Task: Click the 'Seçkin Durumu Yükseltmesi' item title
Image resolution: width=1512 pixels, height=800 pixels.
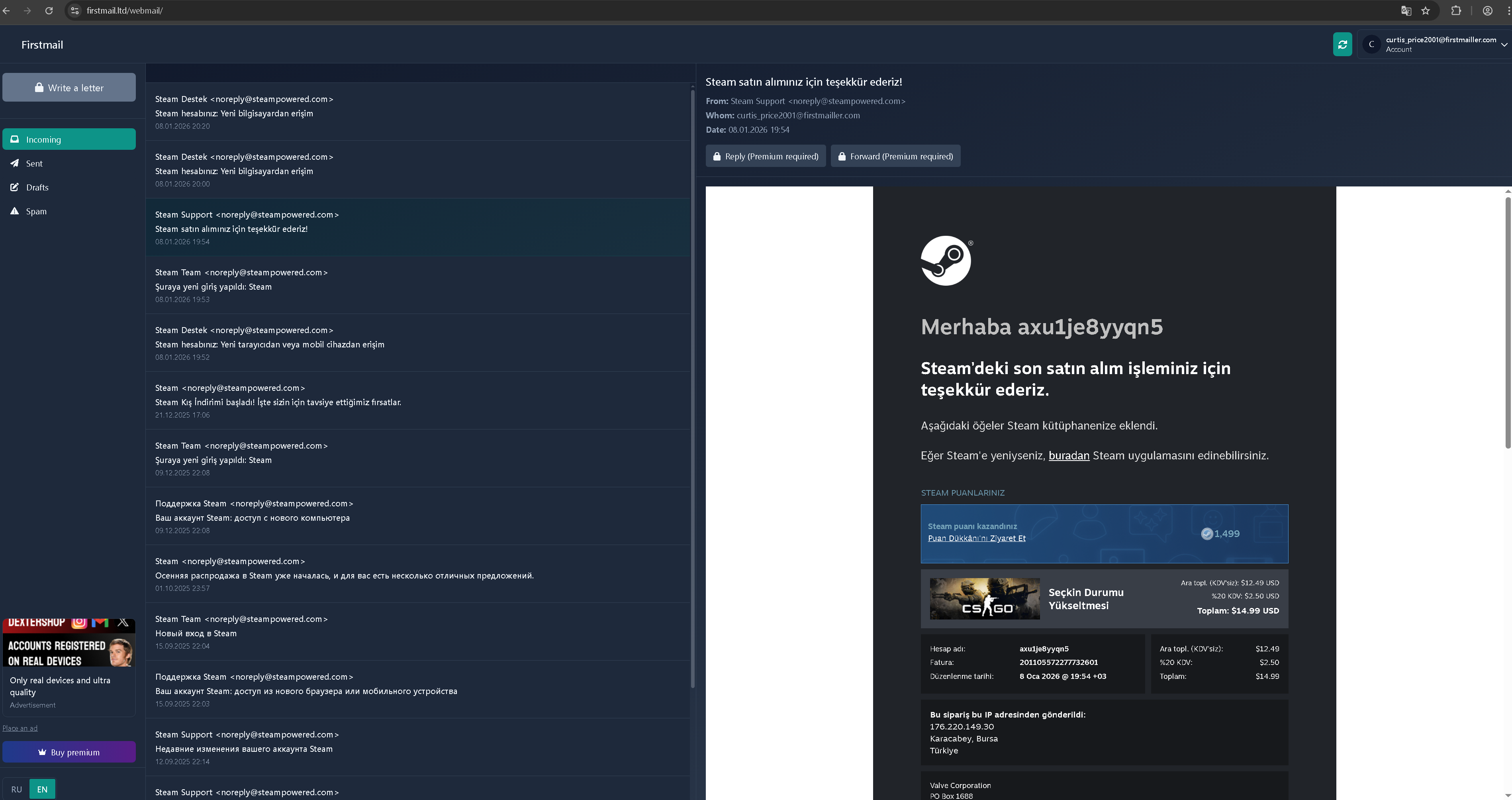Action: pos(1086,599)
